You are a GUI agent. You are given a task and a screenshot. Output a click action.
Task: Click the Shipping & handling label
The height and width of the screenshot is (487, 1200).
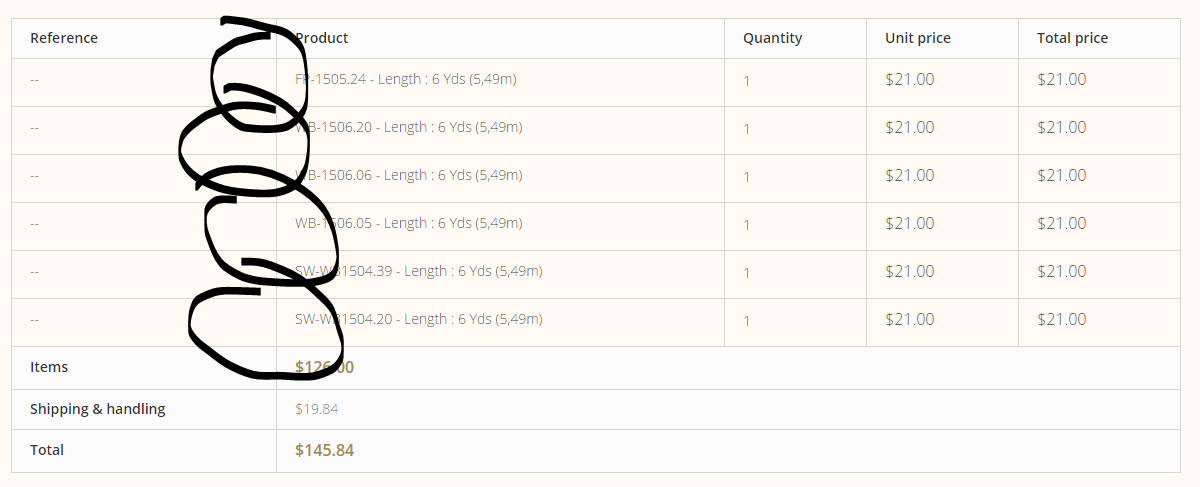97,409
